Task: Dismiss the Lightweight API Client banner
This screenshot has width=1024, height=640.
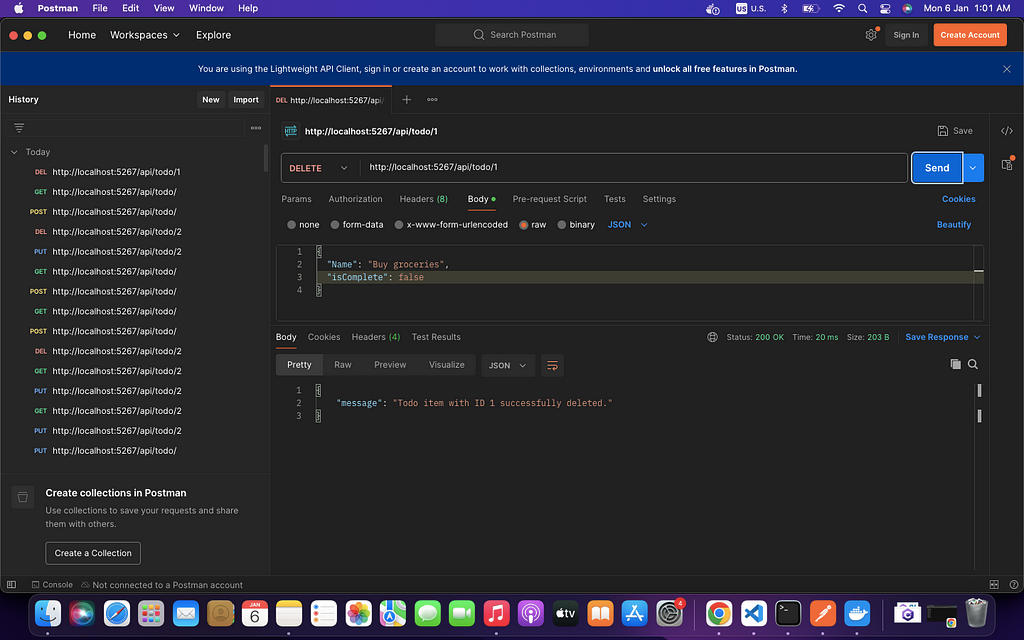Action: (1006, 69)
